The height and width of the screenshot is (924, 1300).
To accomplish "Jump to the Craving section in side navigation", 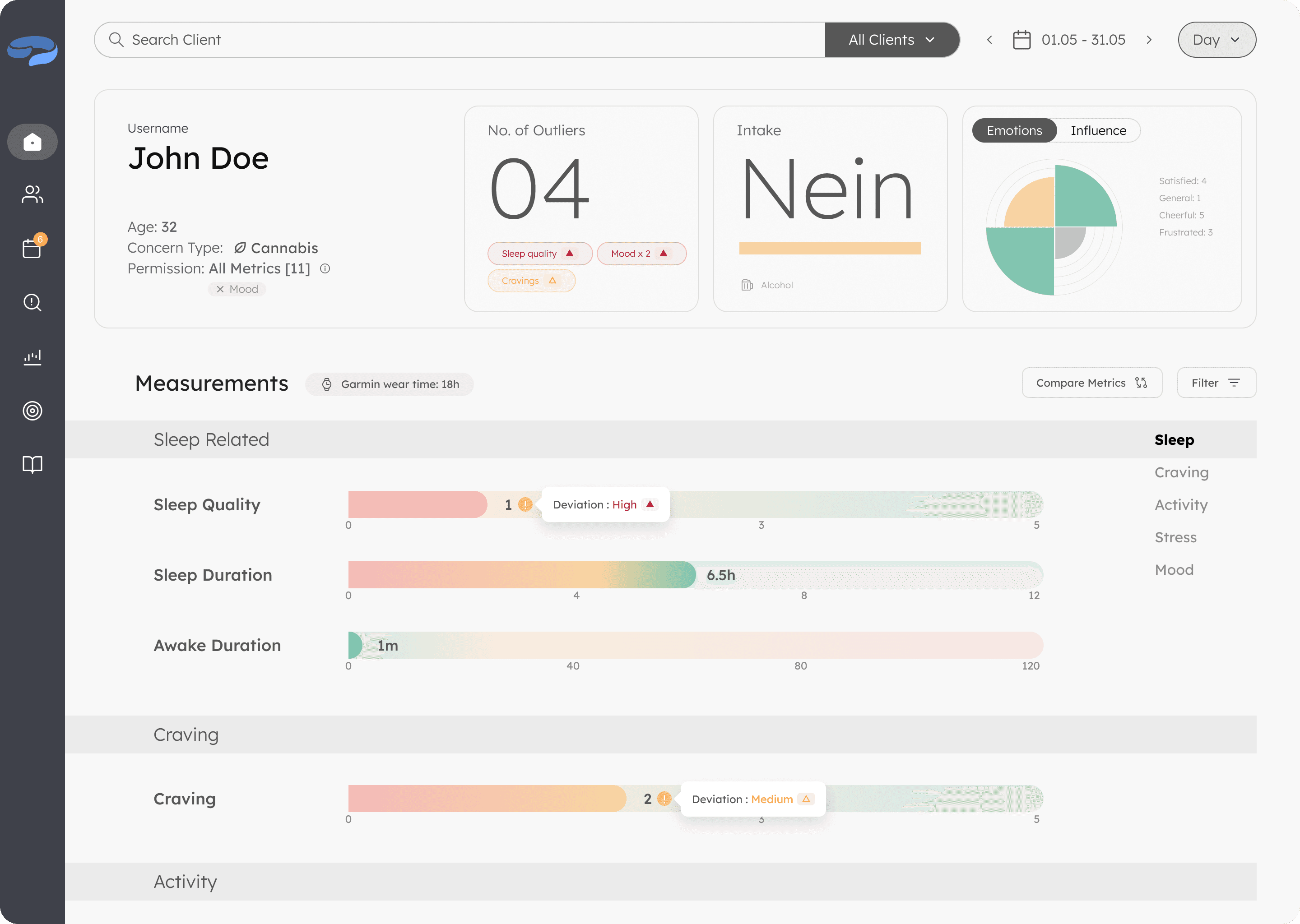I will point(1181,472).
